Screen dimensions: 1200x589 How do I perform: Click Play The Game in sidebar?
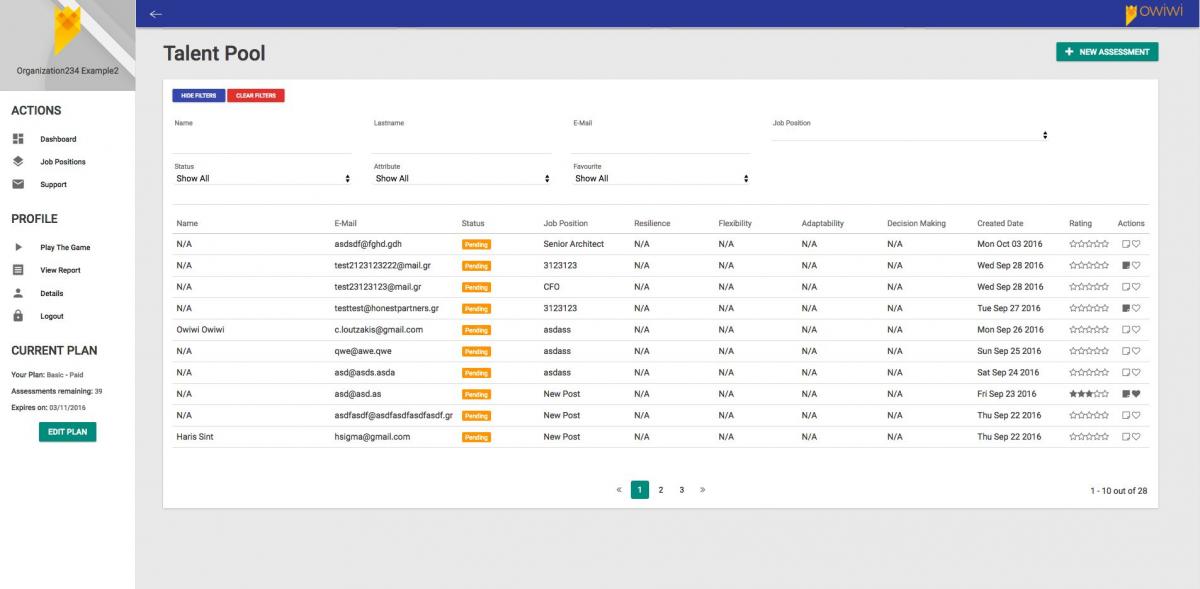click(x=64, y=248)
